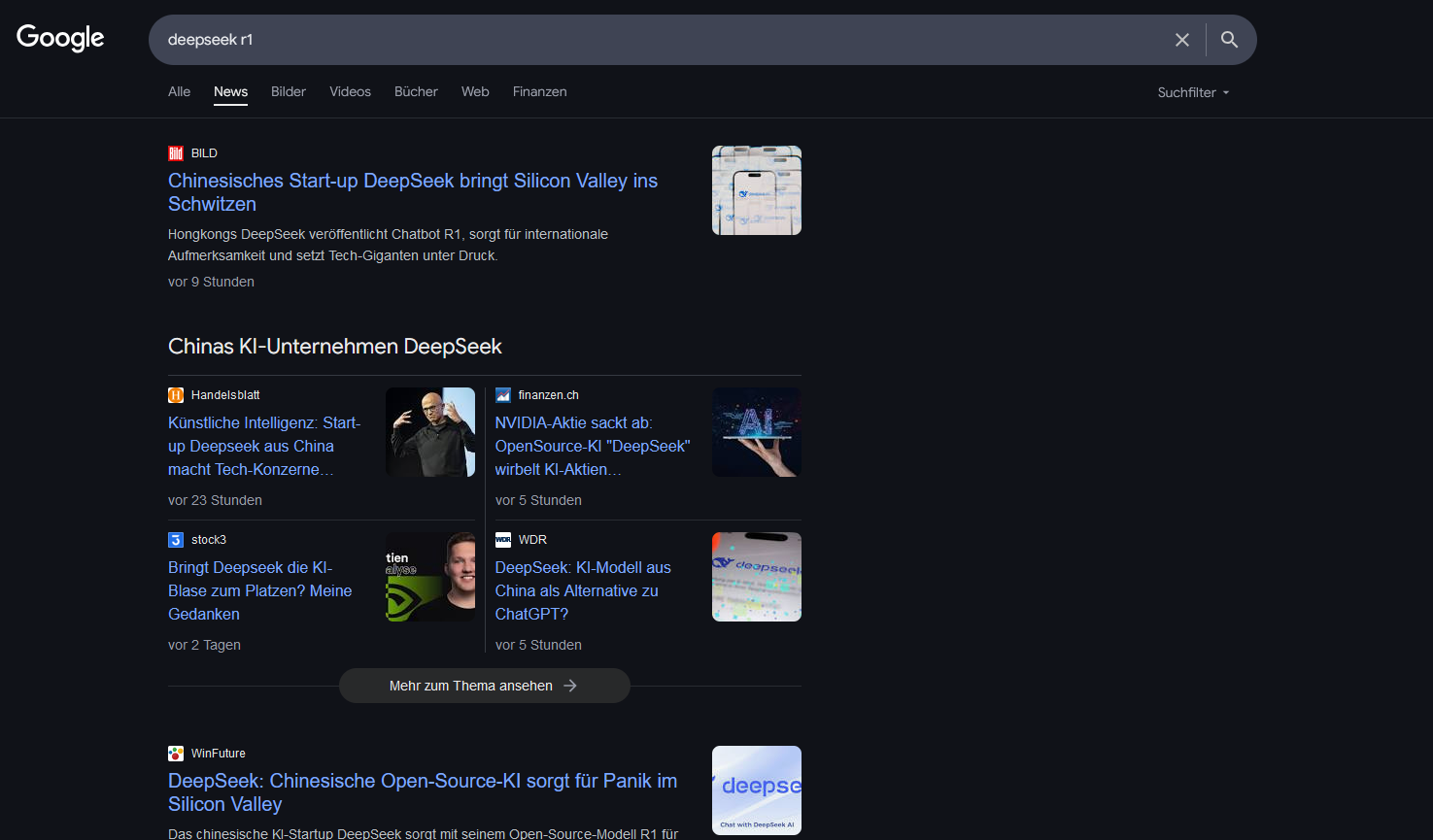This screenshot has height=840, width=1433.
Task: Click the stock3 source name
Action: [209, 540]
